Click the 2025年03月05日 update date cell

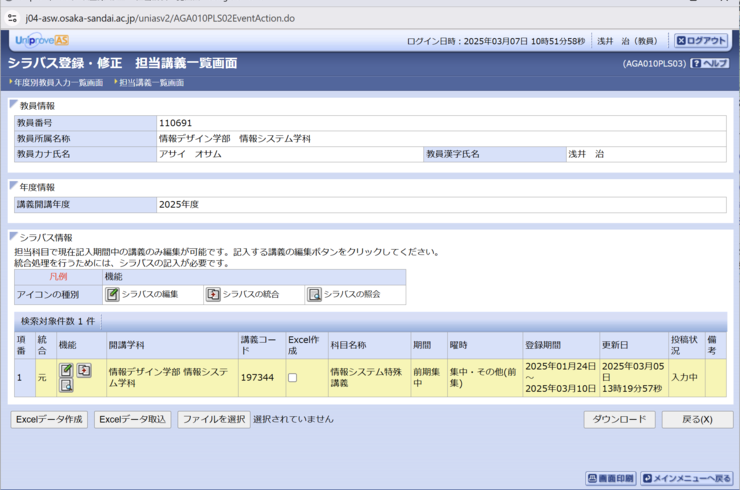tap(633, 378)
